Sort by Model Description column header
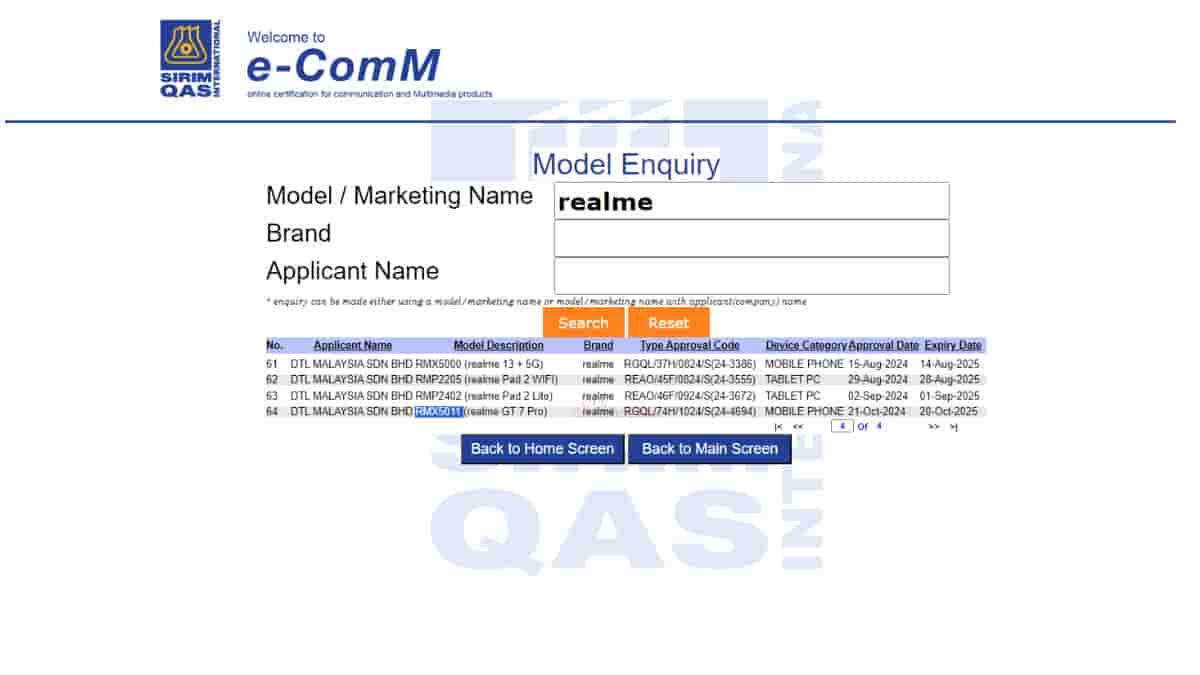This screenshot has height=675, width=1200. pyautogui.click(x=498, y=346)
